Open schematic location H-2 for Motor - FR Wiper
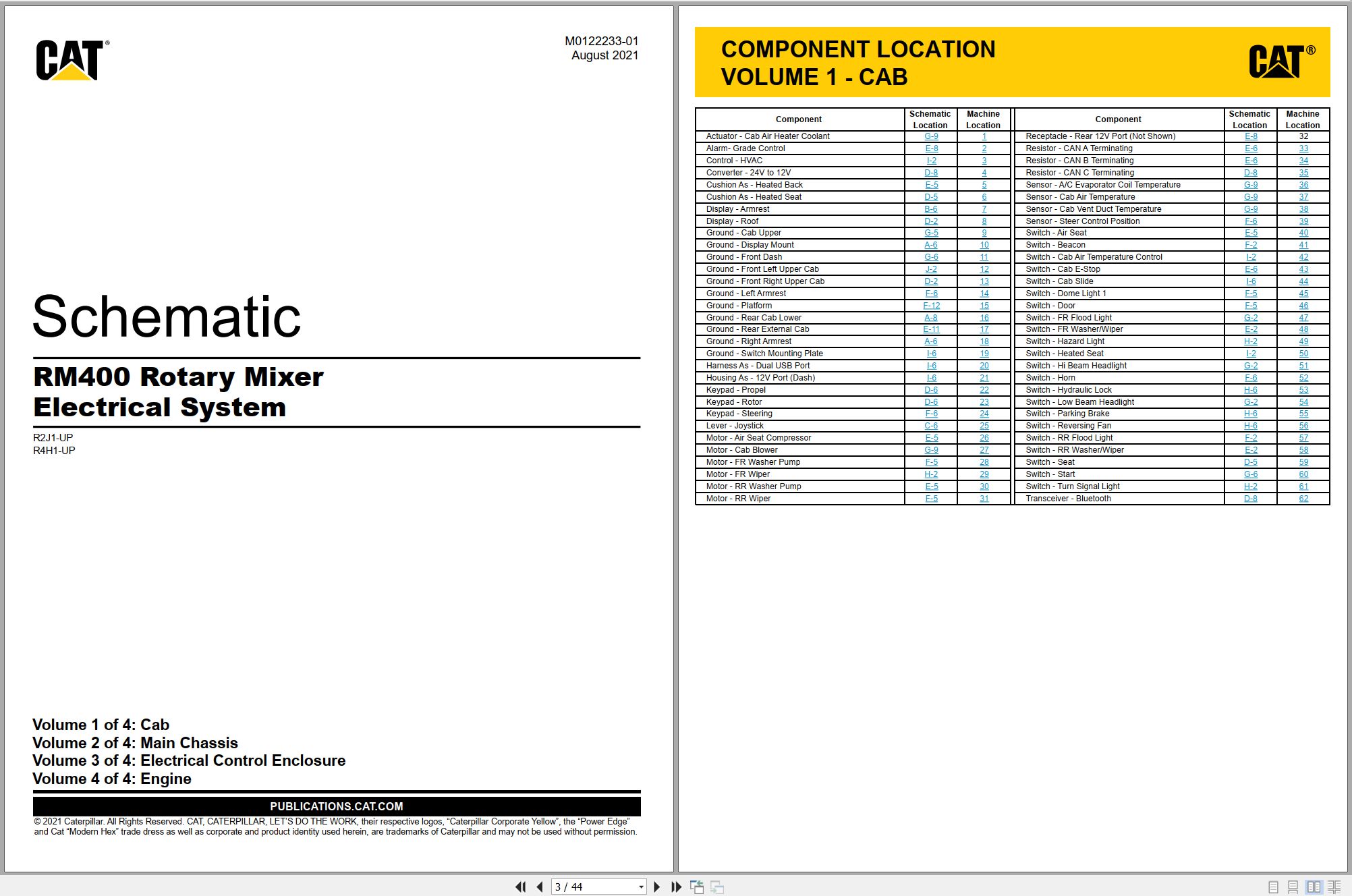This screenshot has width=1352, height=896. [x=931, y=474]
